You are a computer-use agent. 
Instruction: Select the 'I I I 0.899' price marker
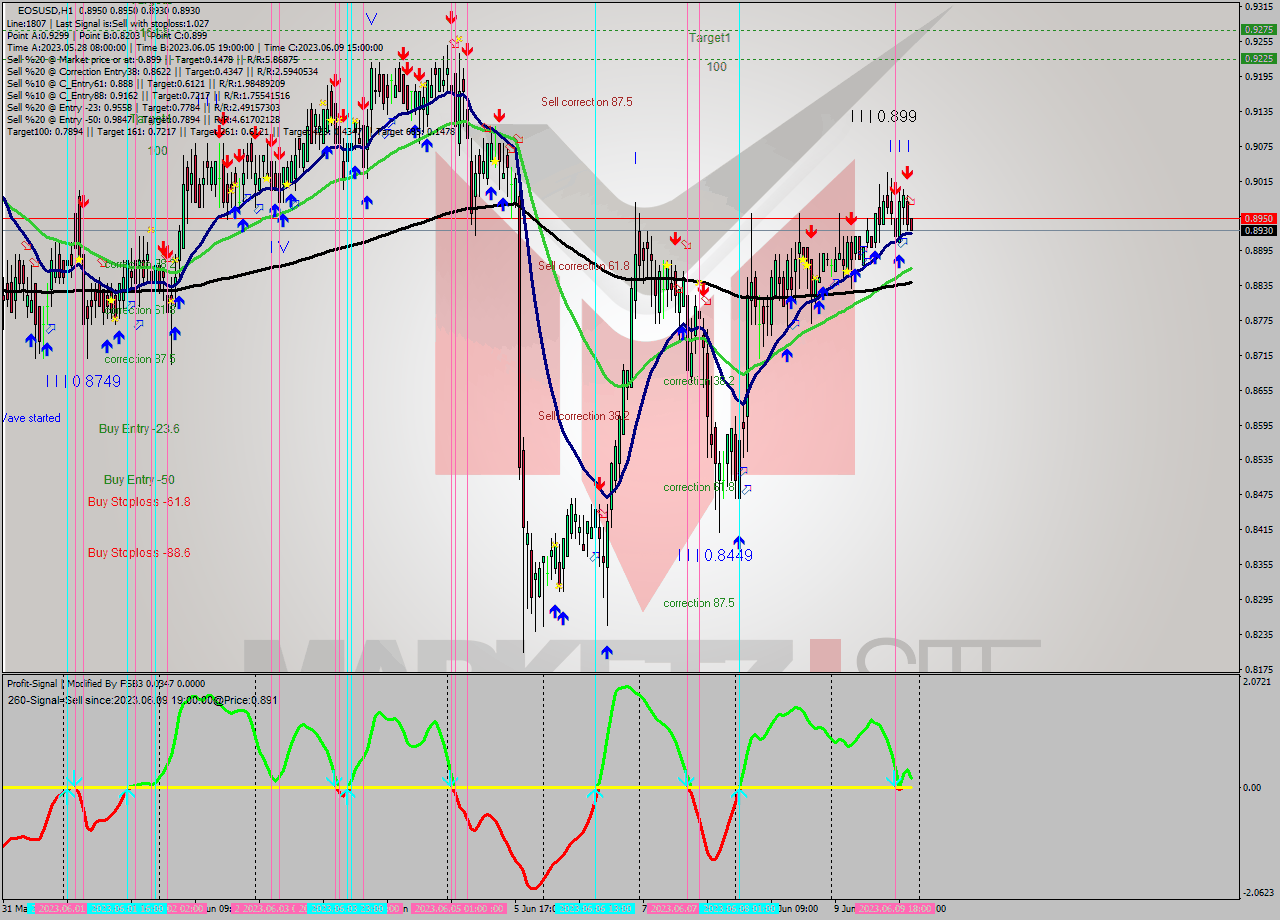883,116
